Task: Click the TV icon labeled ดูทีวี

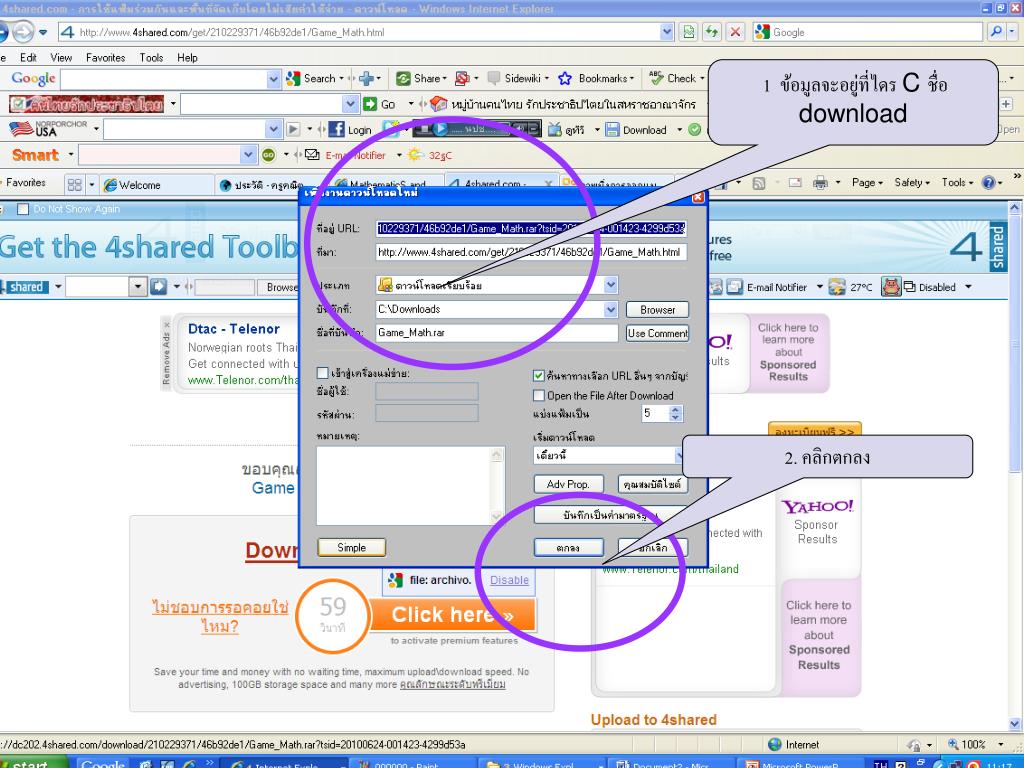Action: 554,129
